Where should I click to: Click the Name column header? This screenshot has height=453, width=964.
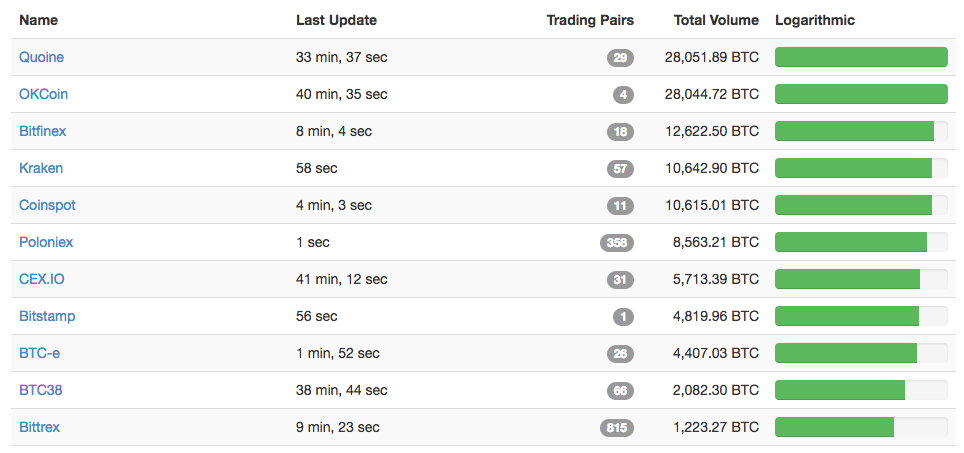[39, 20]
